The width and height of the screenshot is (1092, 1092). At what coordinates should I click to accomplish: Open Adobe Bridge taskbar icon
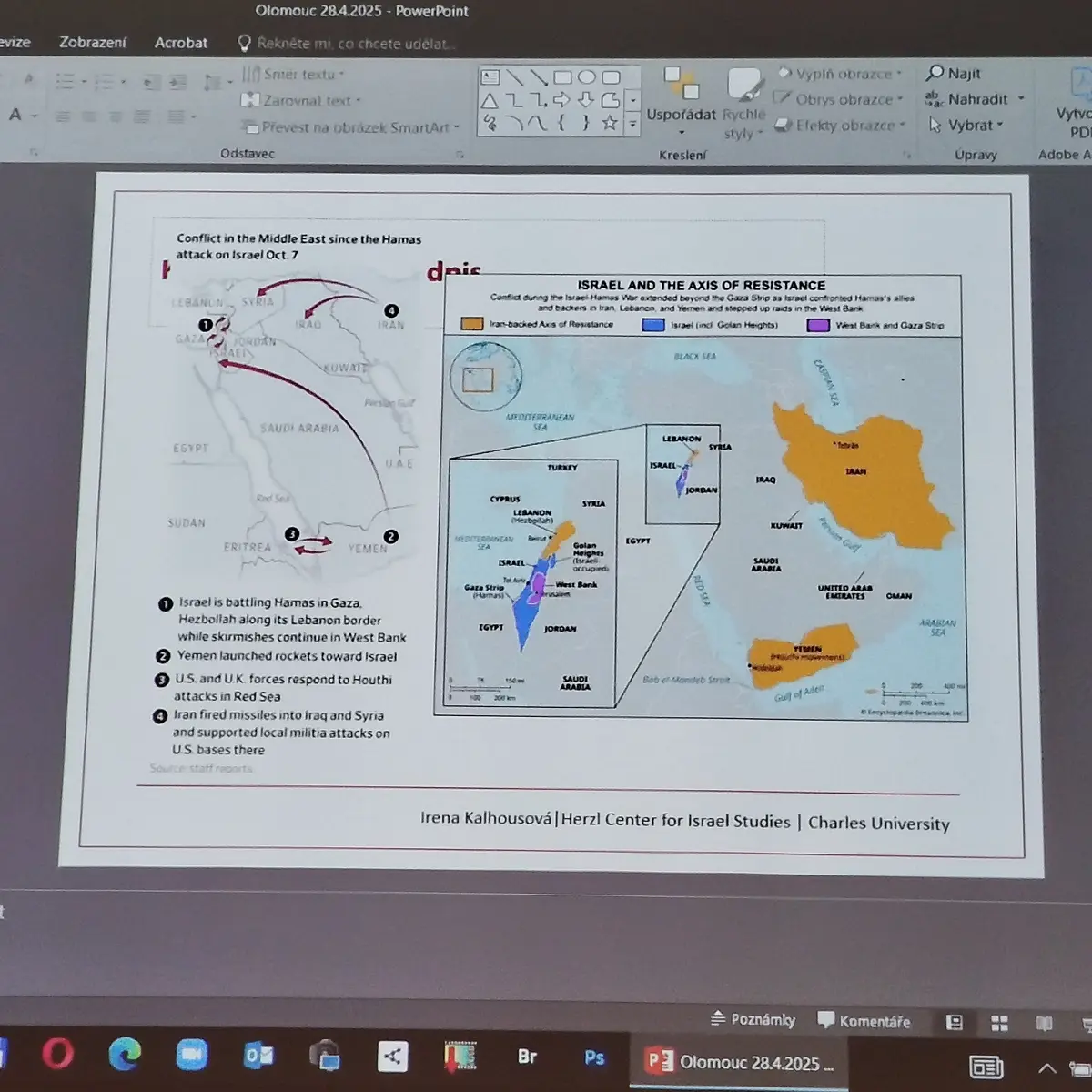coord(527,1057)
